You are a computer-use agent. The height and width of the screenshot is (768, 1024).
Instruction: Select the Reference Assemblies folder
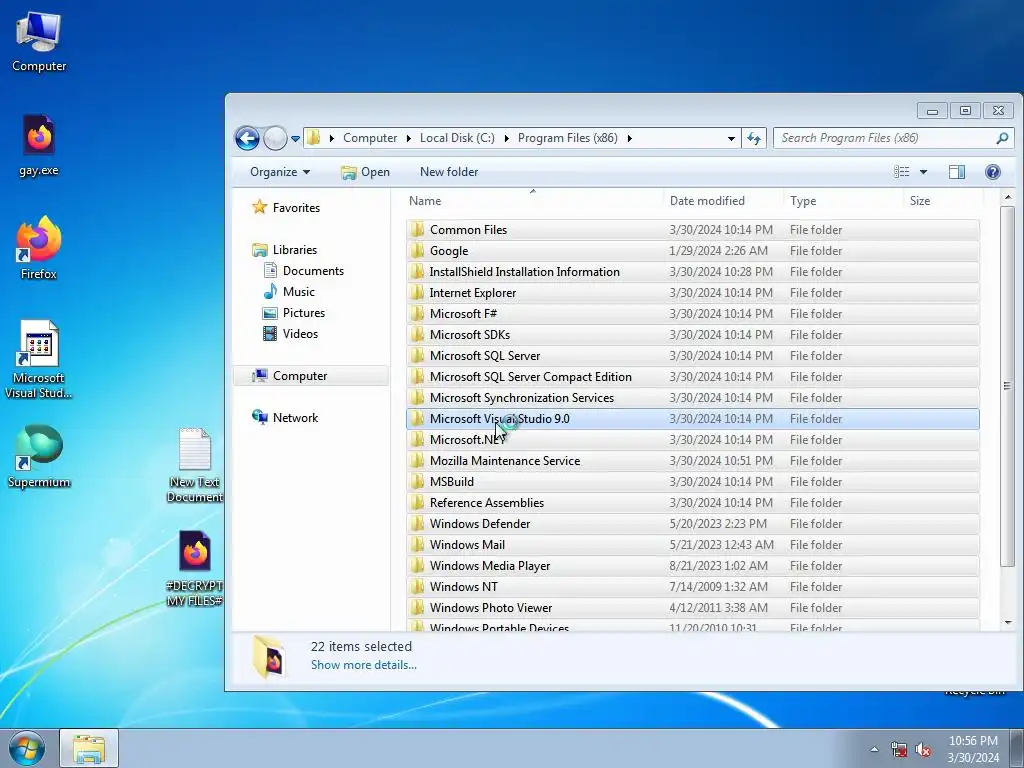click(692, 503)
